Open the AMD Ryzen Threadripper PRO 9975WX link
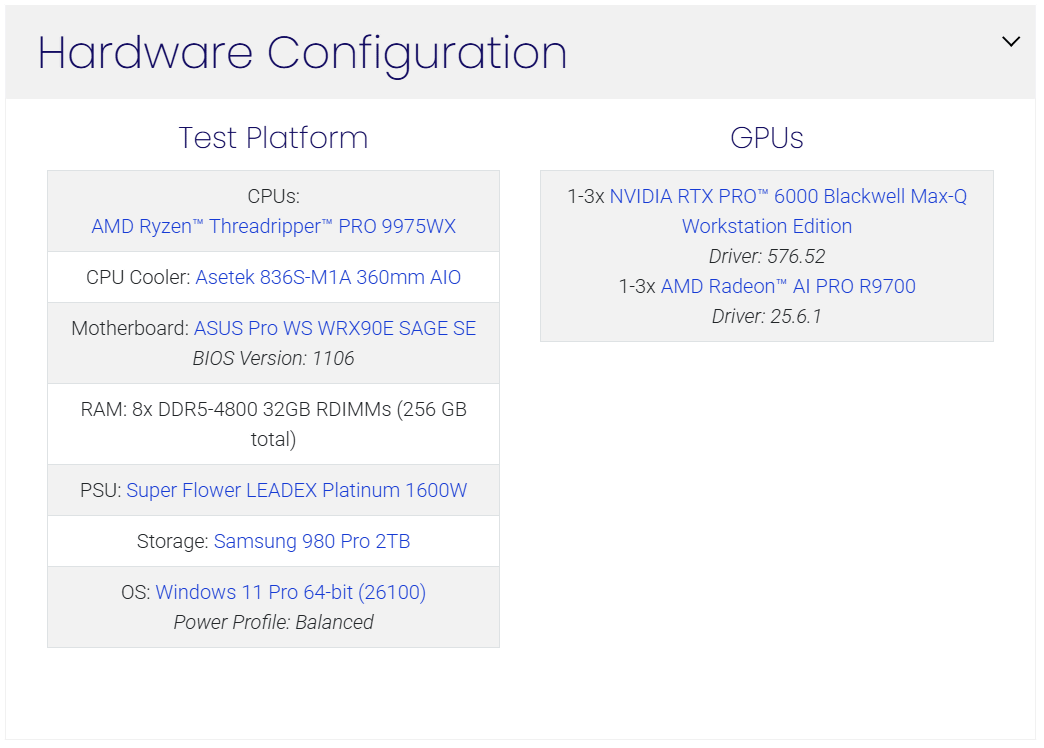 273,226
